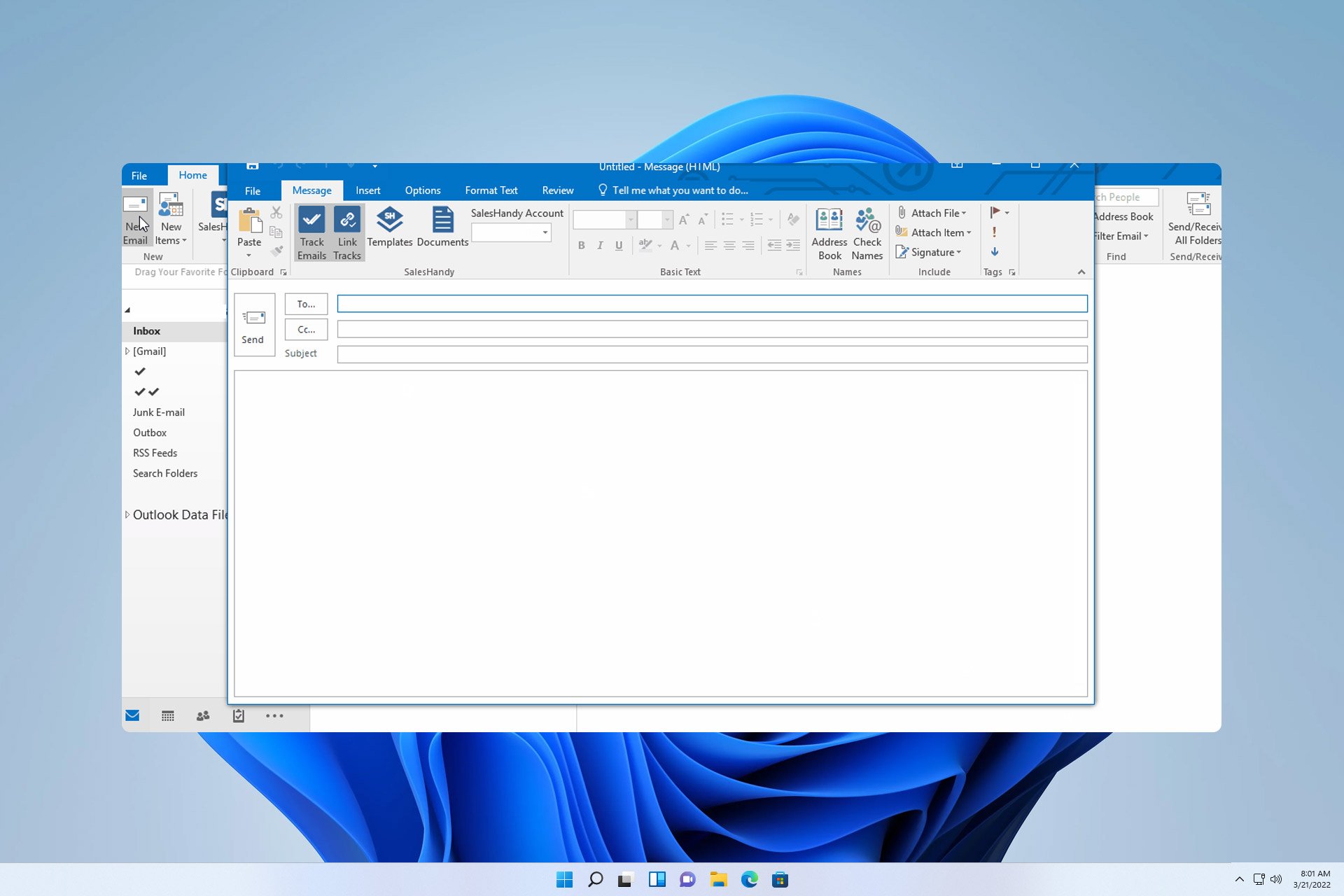Open font color dropdown arrow
The height and width of the screenshot is (896, 1344).
point(689,246)
